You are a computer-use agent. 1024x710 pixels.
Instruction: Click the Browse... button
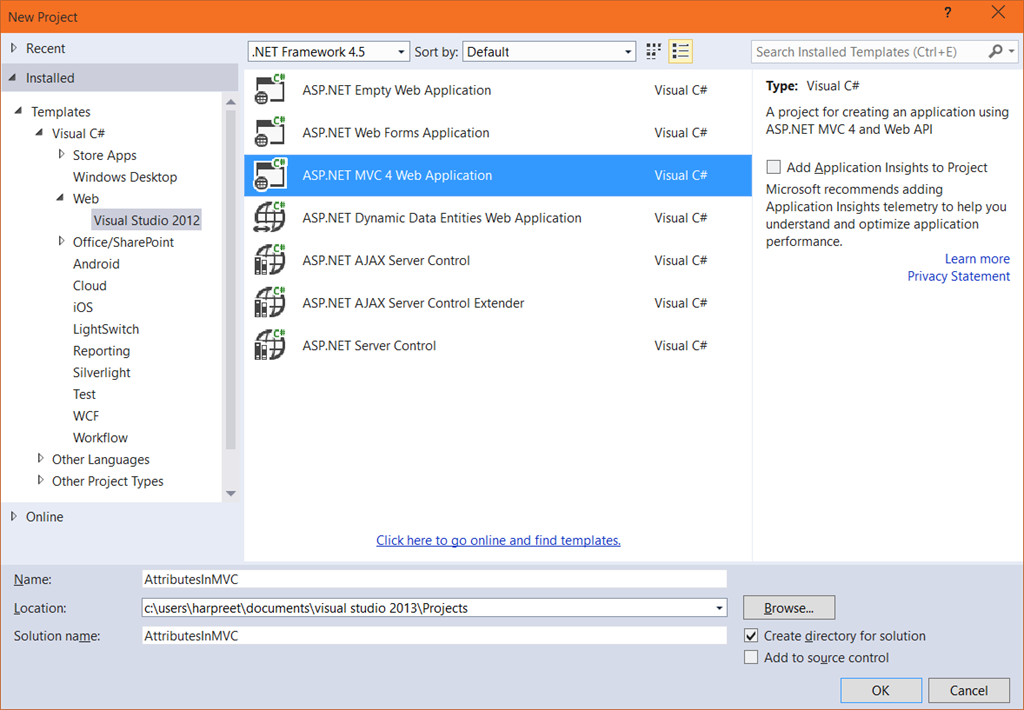click(789, 607)
